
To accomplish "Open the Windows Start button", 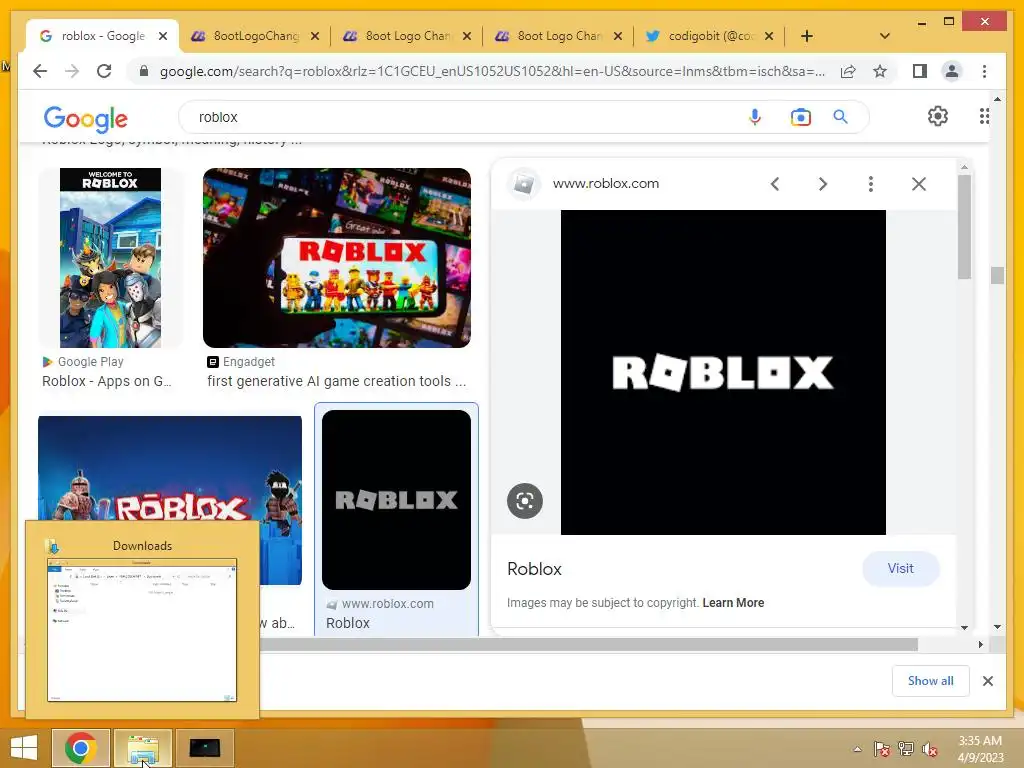I will pos(24,748).
